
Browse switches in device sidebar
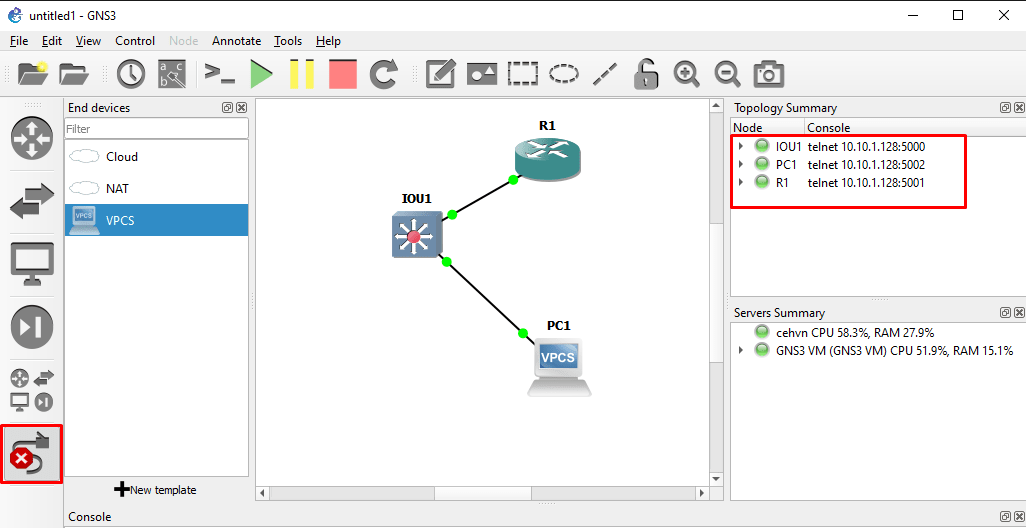32,200
